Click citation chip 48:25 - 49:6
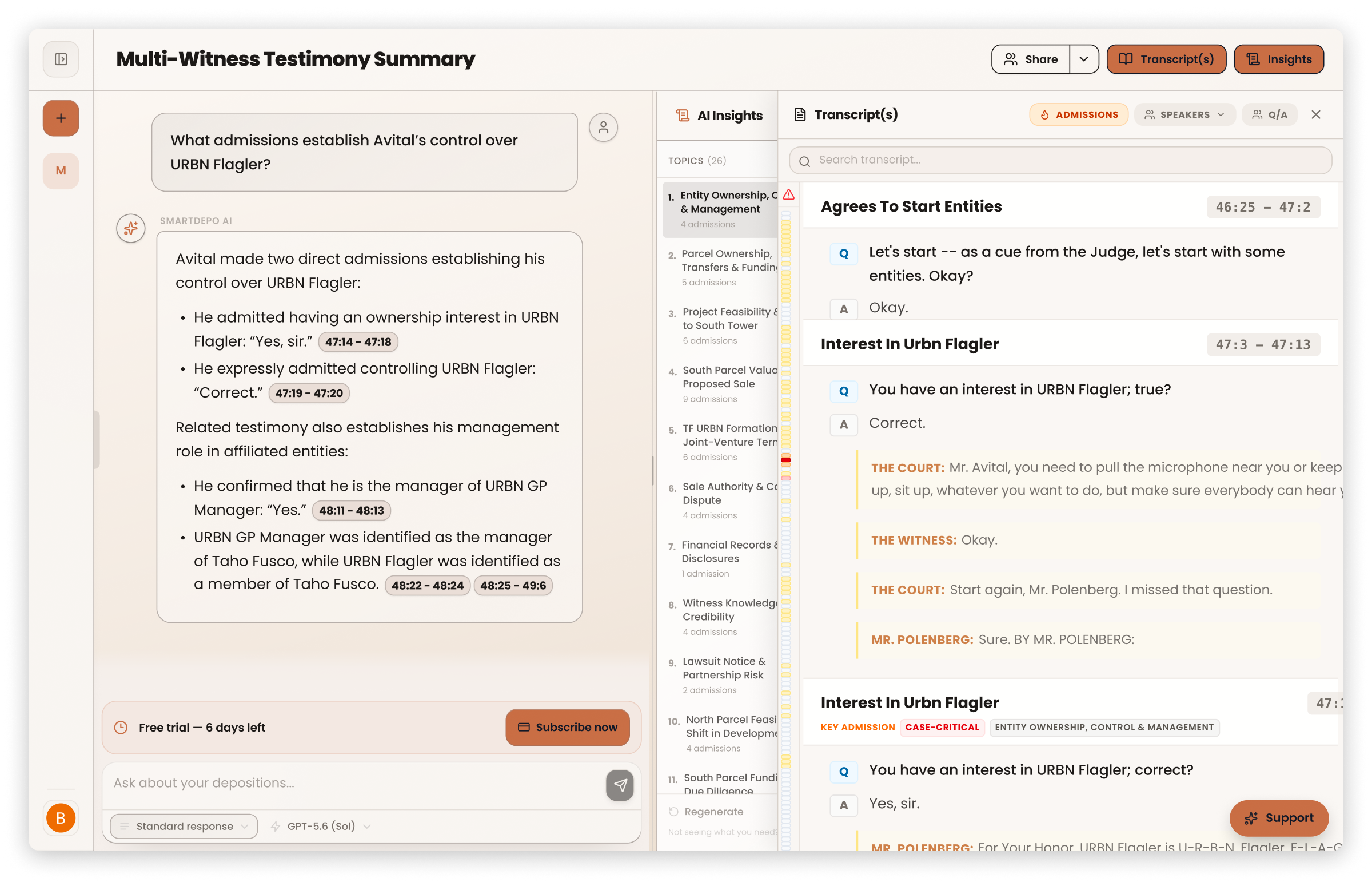The image size is (1372, 882). click(513, 585)
